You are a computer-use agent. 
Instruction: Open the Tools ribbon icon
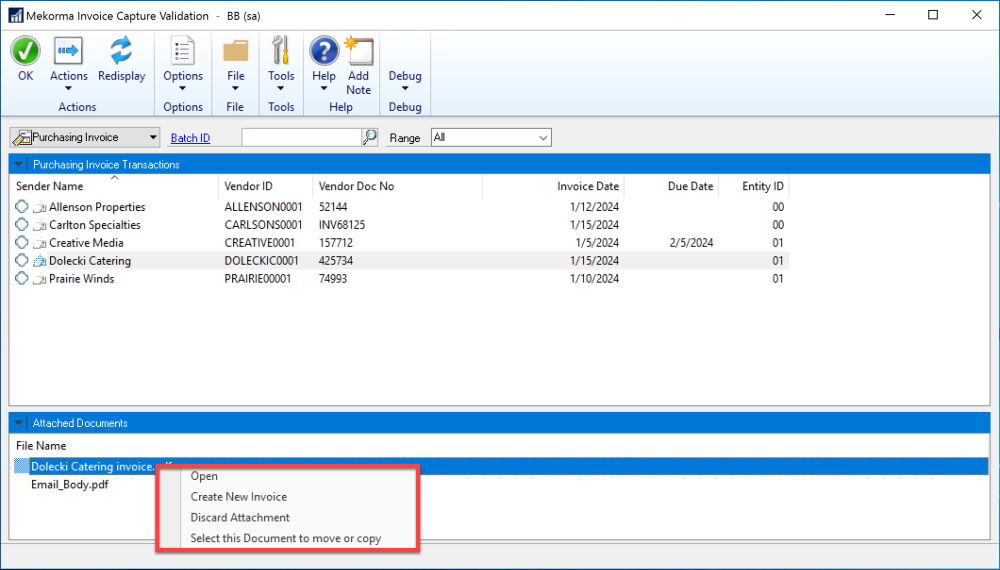tap(281, 51)
